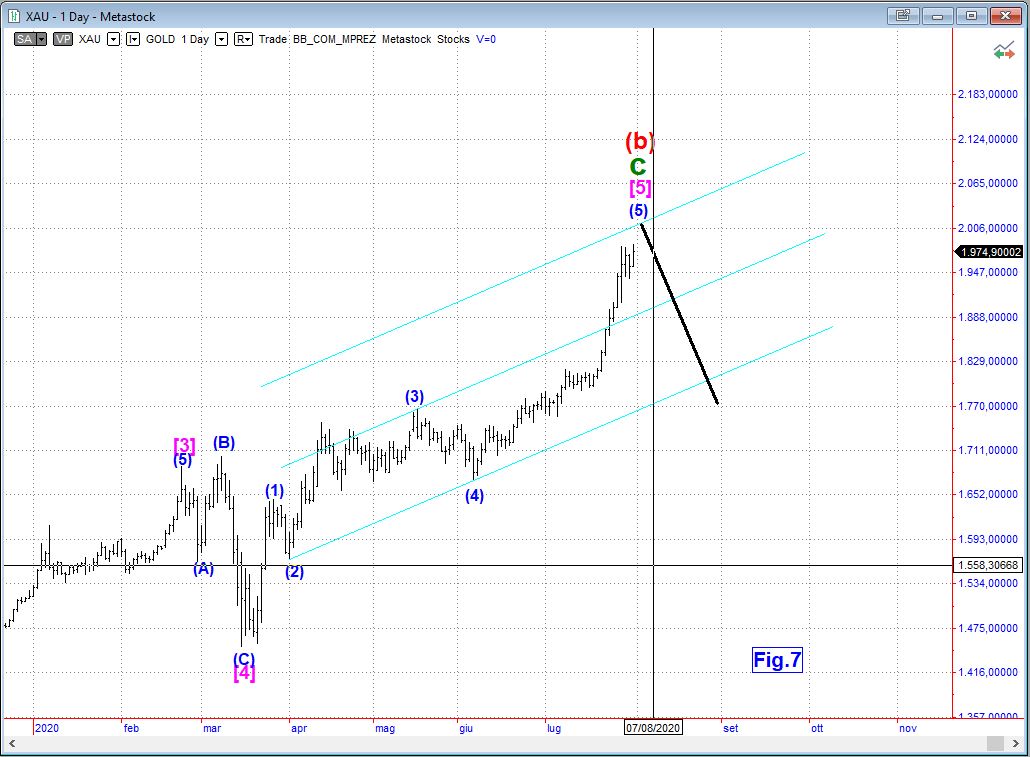Click the 1.416,00000 price axis label

[987, 672]
